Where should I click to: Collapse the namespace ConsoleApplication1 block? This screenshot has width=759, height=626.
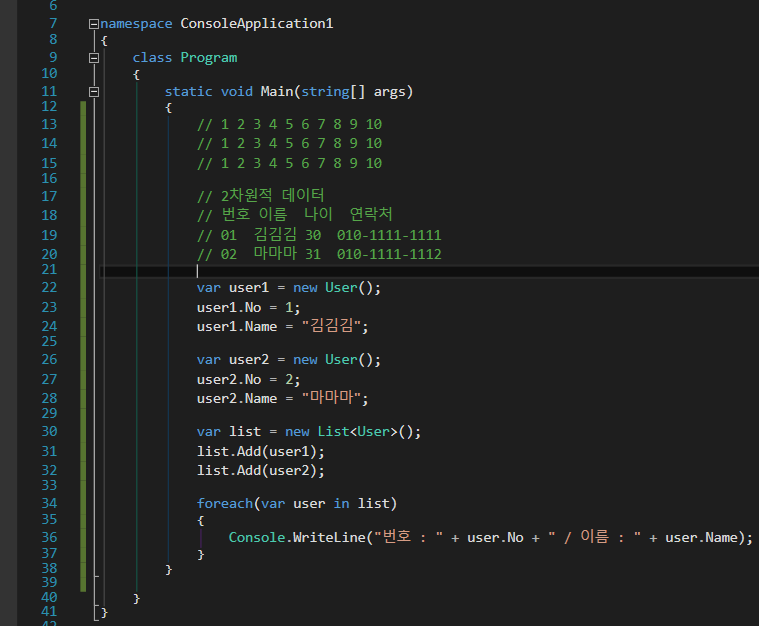94,24
